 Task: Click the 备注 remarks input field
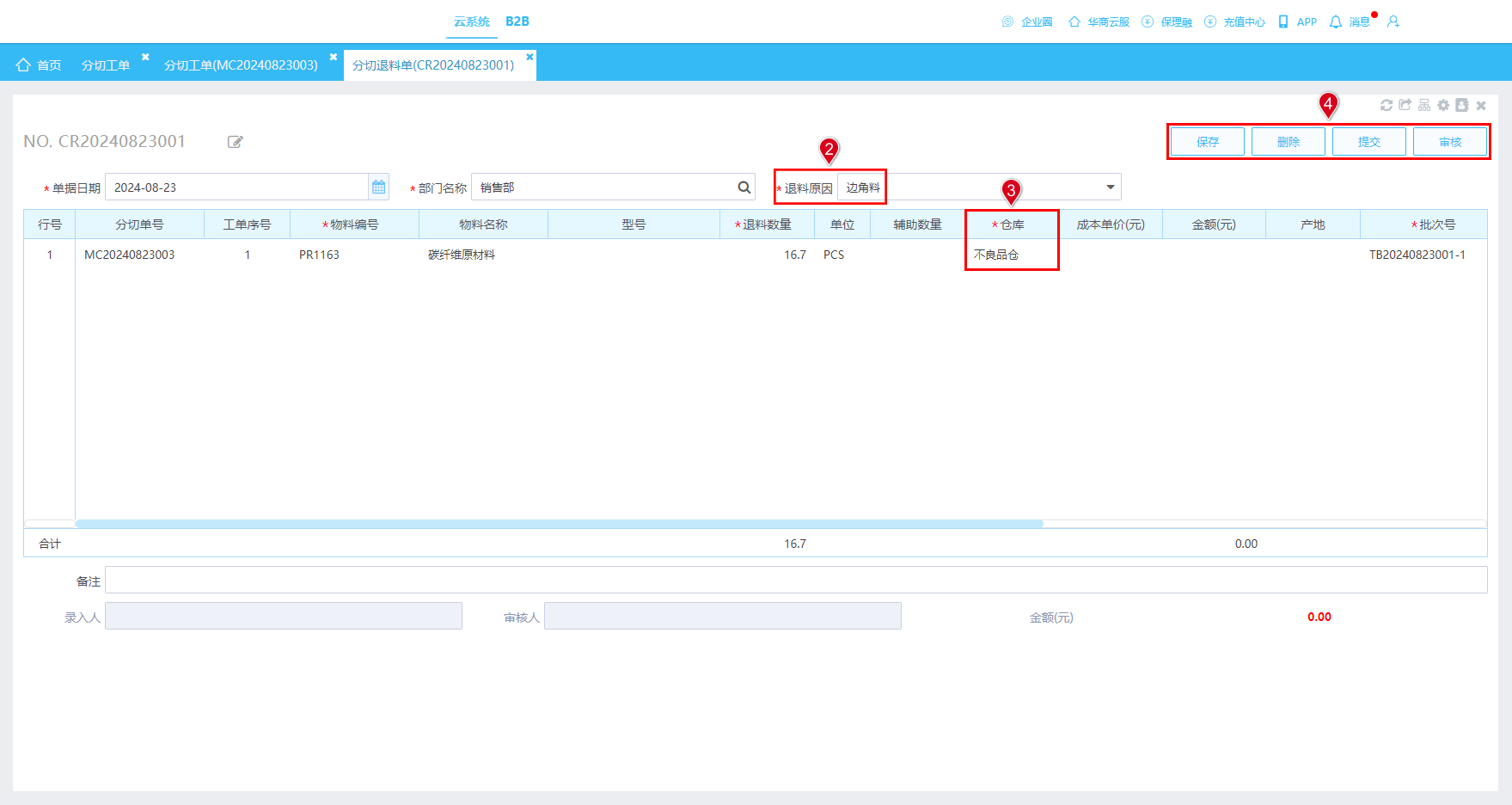[x=796, y=580]
